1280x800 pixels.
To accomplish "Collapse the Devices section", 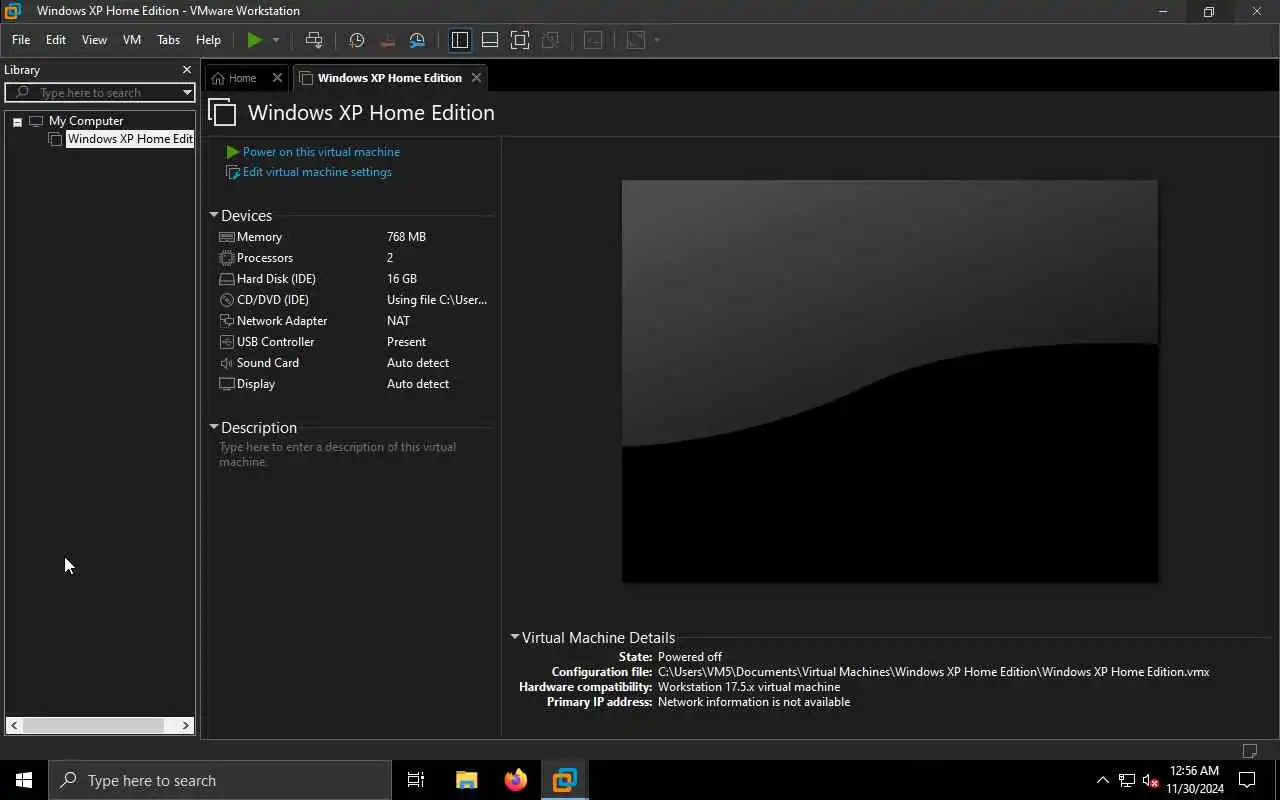I will (214, 215).
